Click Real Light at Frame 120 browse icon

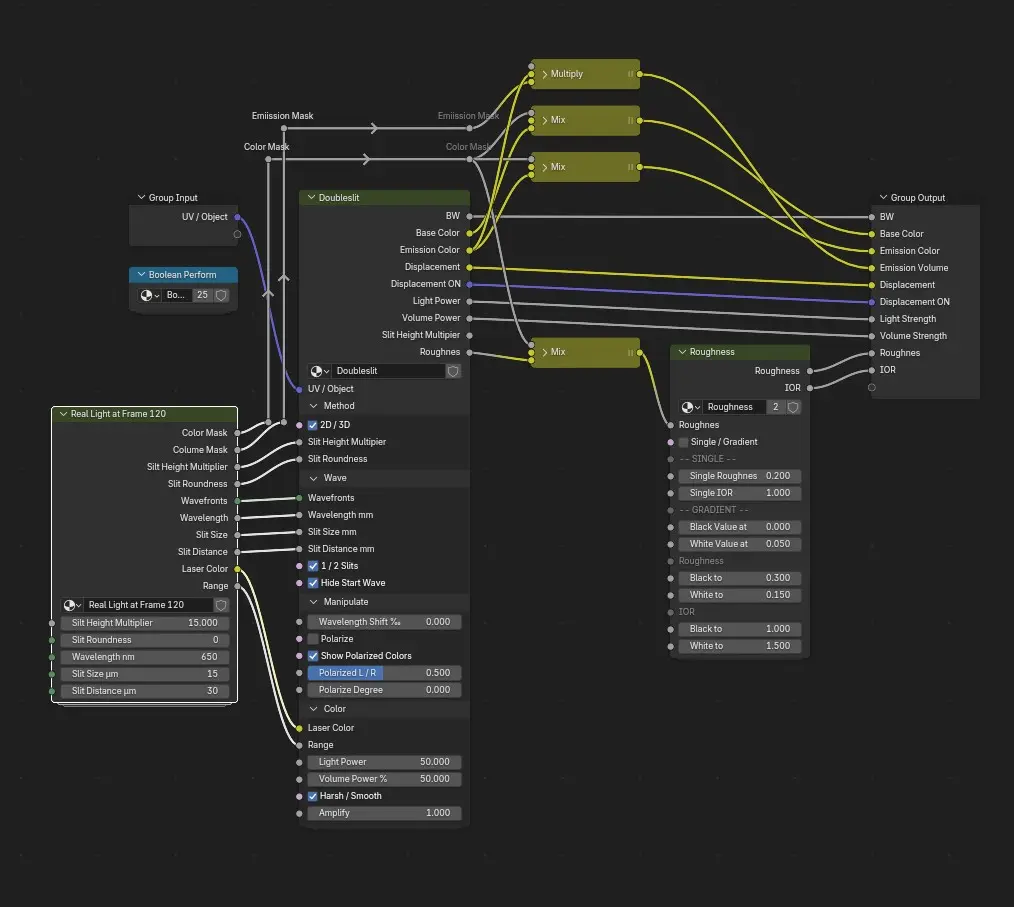(x=72, y=605)
